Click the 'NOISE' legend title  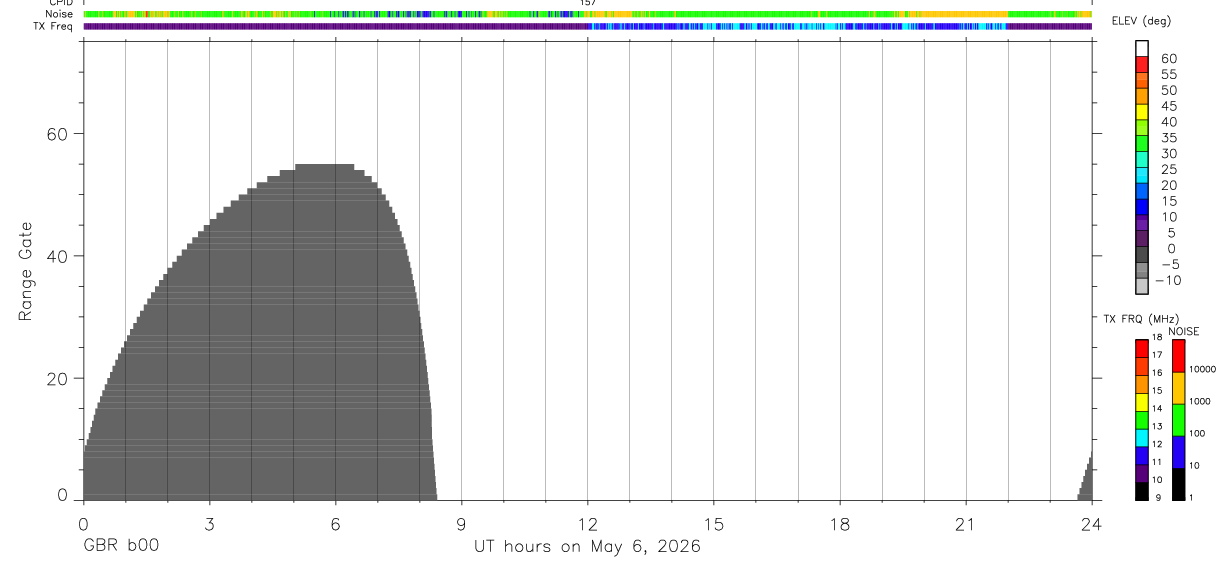pos(1183,331)
